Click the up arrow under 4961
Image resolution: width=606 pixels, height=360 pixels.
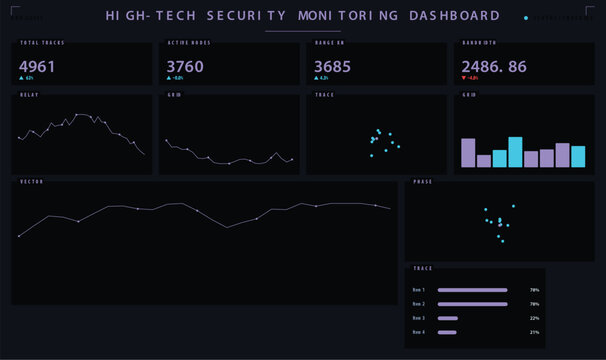pyautogui.click(x=21, y=78)
